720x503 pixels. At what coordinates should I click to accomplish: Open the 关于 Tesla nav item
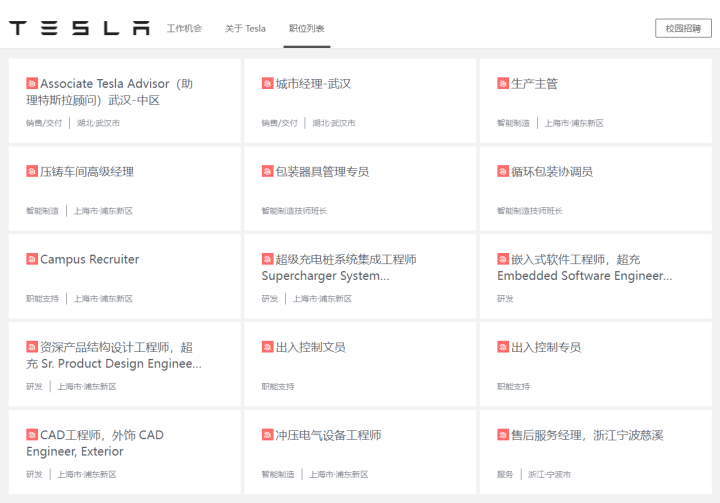(x=245, y=28)
